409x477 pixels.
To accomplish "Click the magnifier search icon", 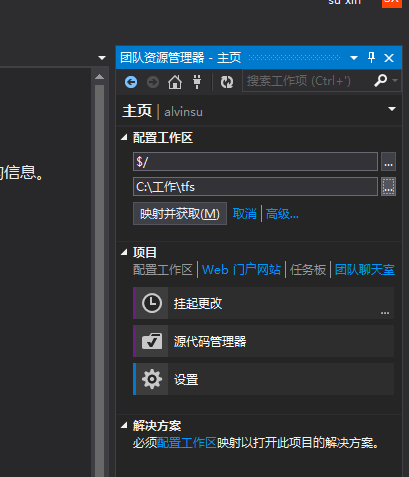I will (380, 80).
